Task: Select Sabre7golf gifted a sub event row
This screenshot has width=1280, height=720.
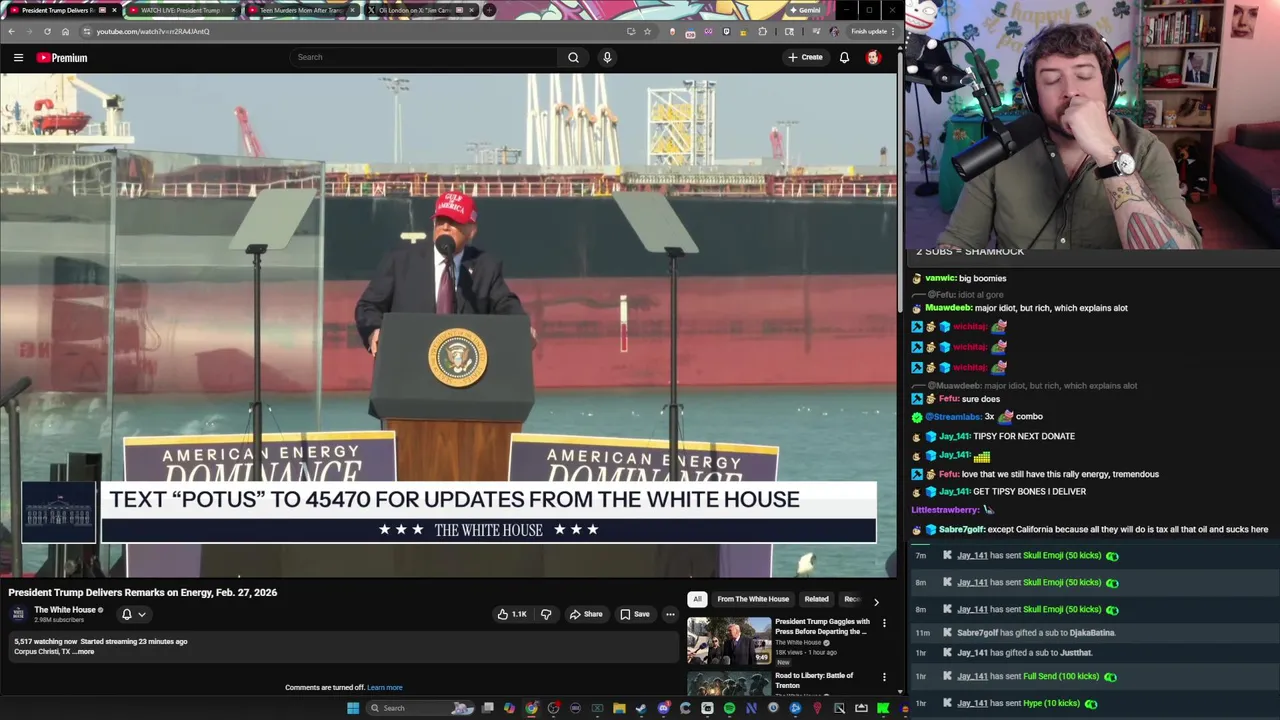Action: [1094, 633]
